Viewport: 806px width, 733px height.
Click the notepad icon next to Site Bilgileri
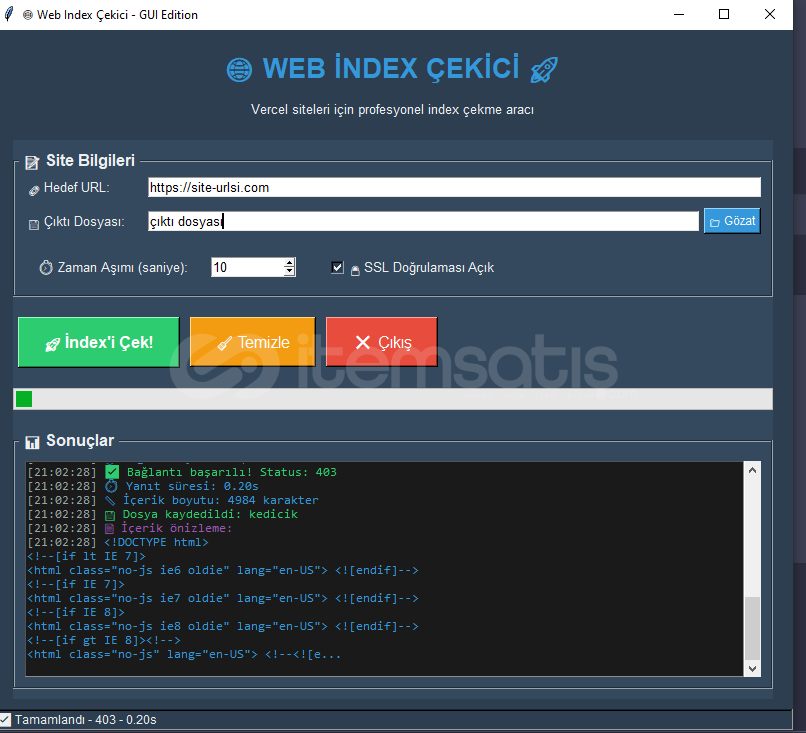coord(32,162)
